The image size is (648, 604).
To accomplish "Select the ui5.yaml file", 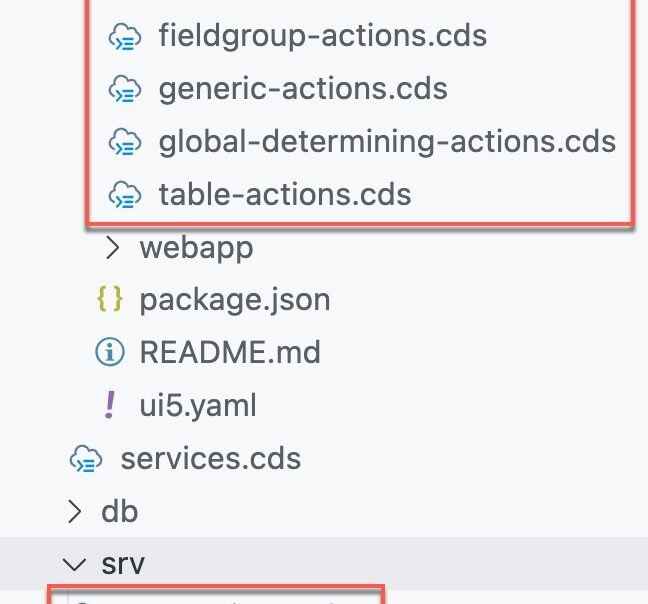I will tap(198, 406).
